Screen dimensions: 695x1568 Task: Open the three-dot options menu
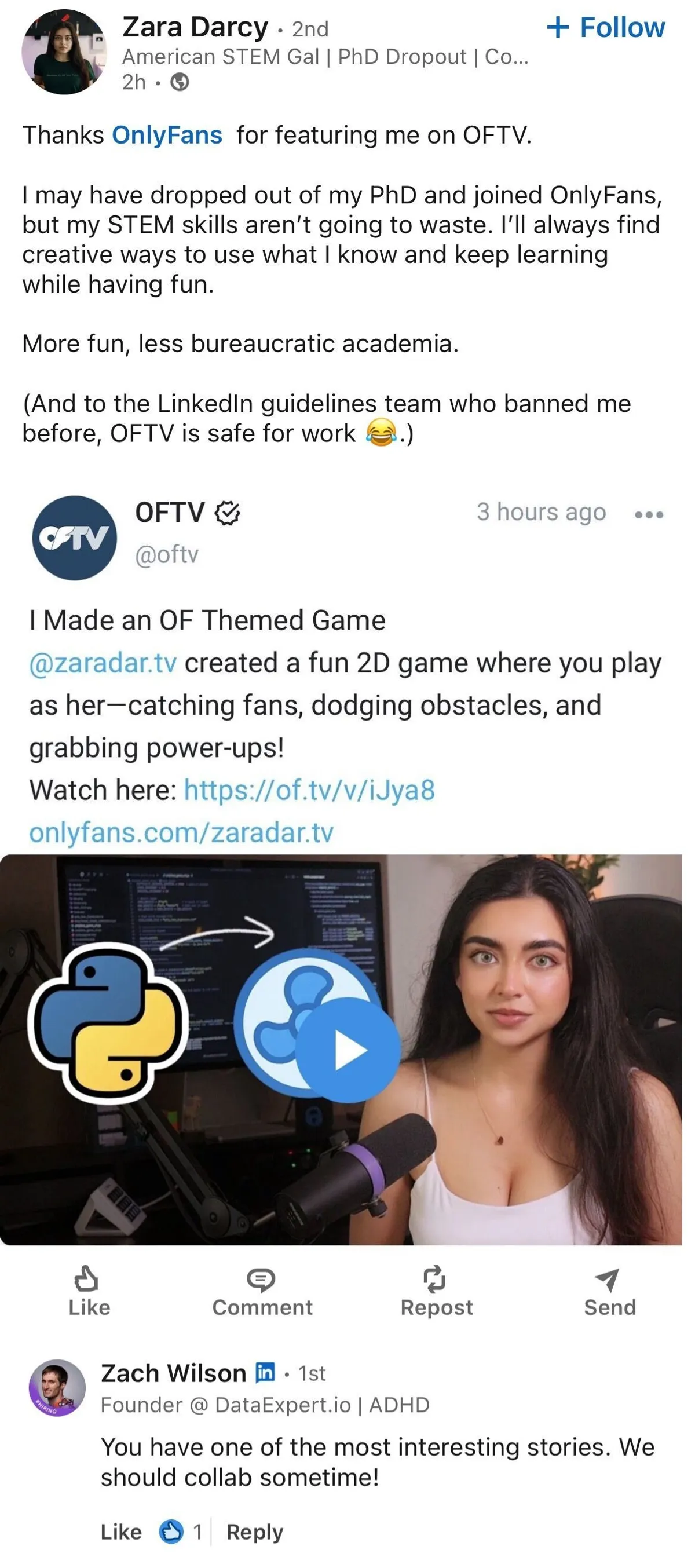coord(649,515)
